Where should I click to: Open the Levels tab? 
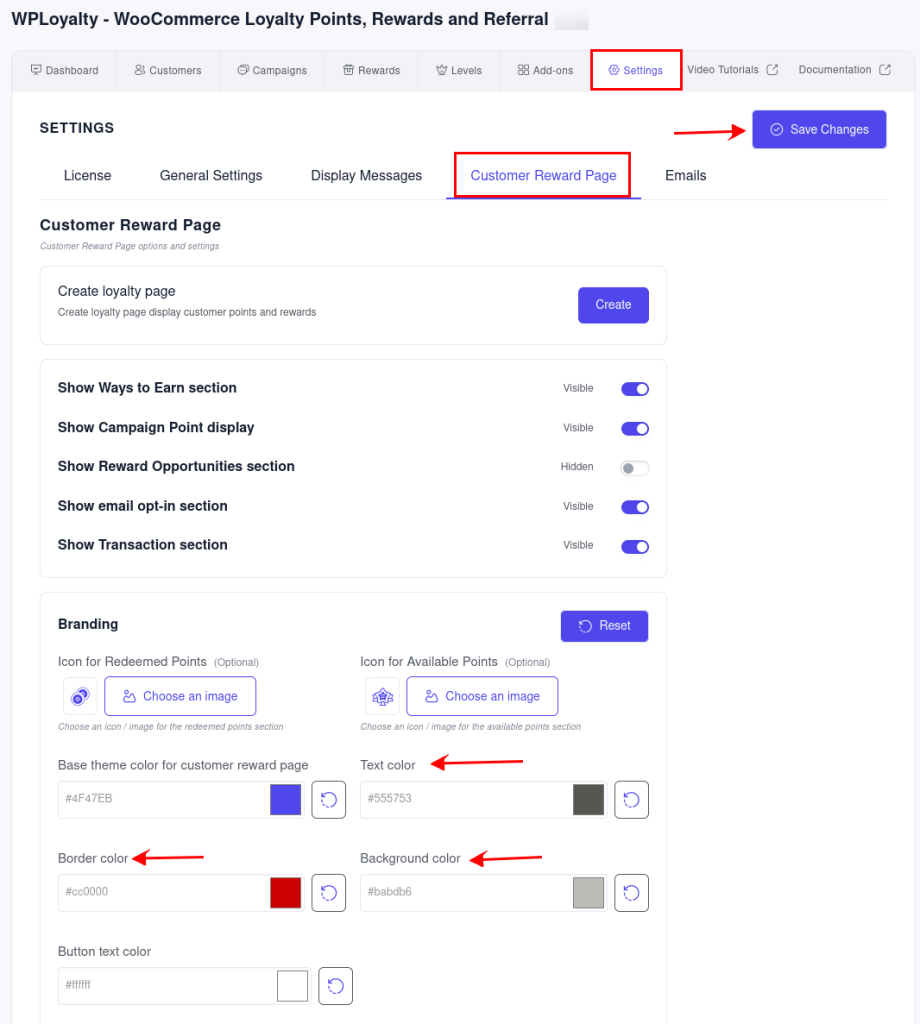[x=459, y=71]
